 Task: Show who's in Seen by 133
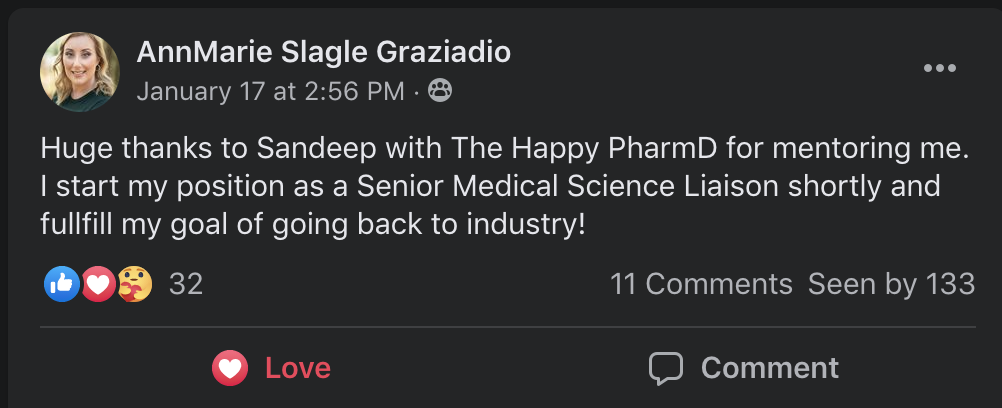(x=891, y=284)
